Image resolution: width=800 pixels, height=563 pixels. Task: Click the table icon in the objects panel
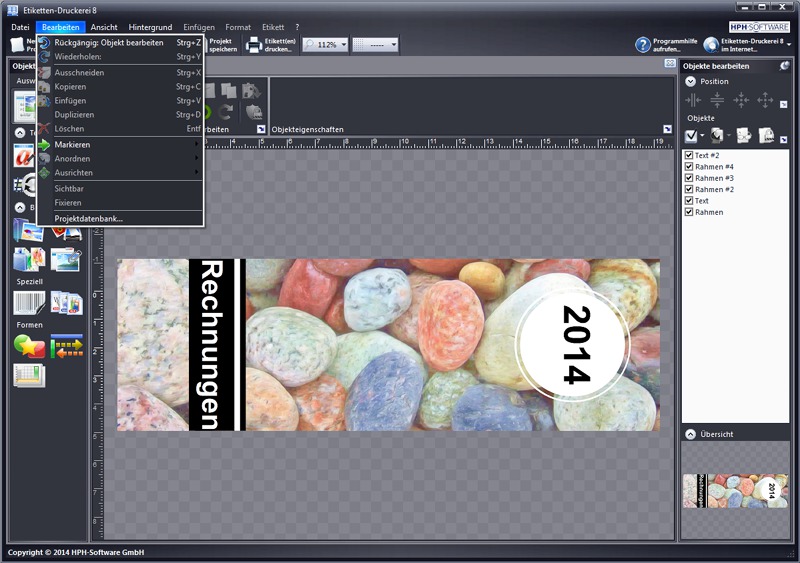(x=27, y=376)
